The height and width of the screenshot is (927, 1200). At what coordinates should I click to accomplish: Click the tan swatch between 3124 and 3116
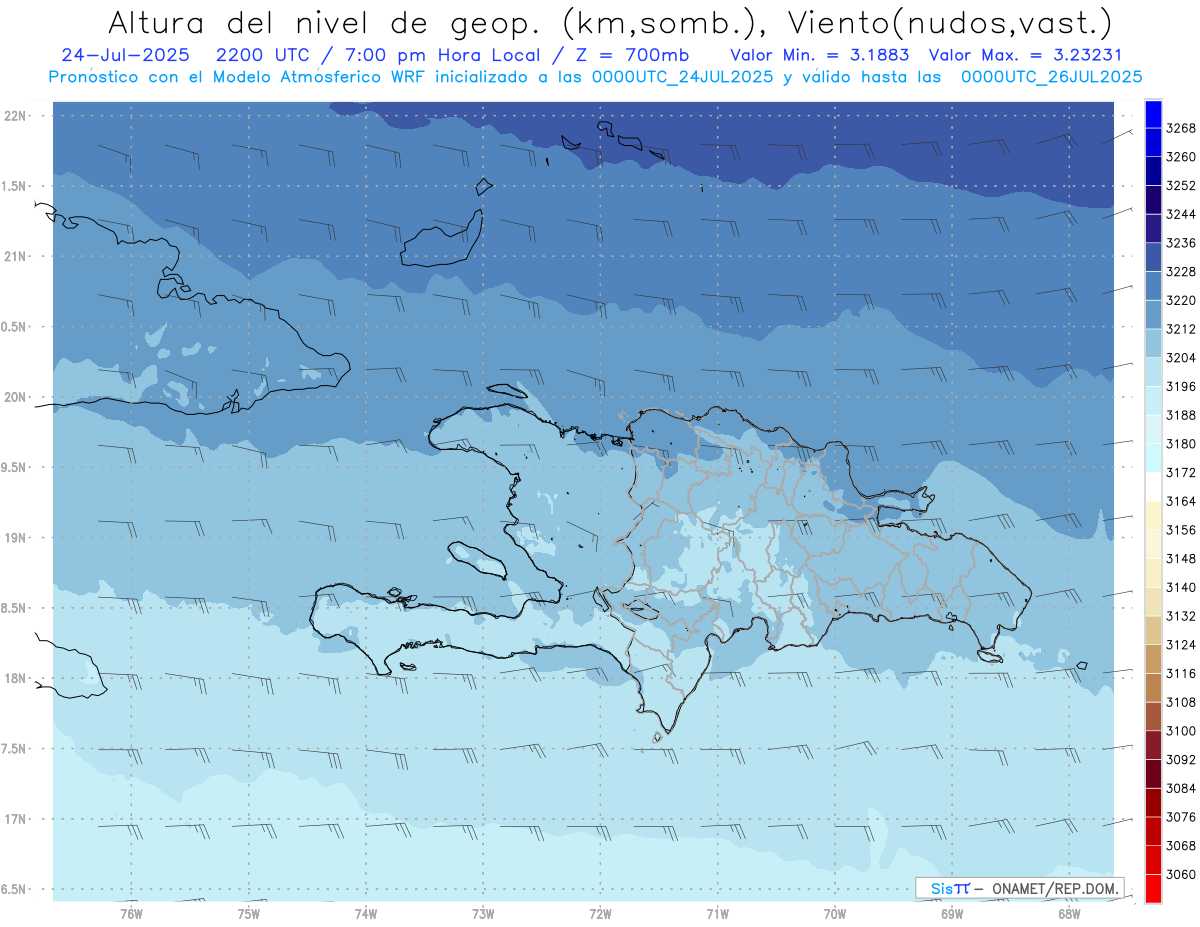[x=1153, y=659]
